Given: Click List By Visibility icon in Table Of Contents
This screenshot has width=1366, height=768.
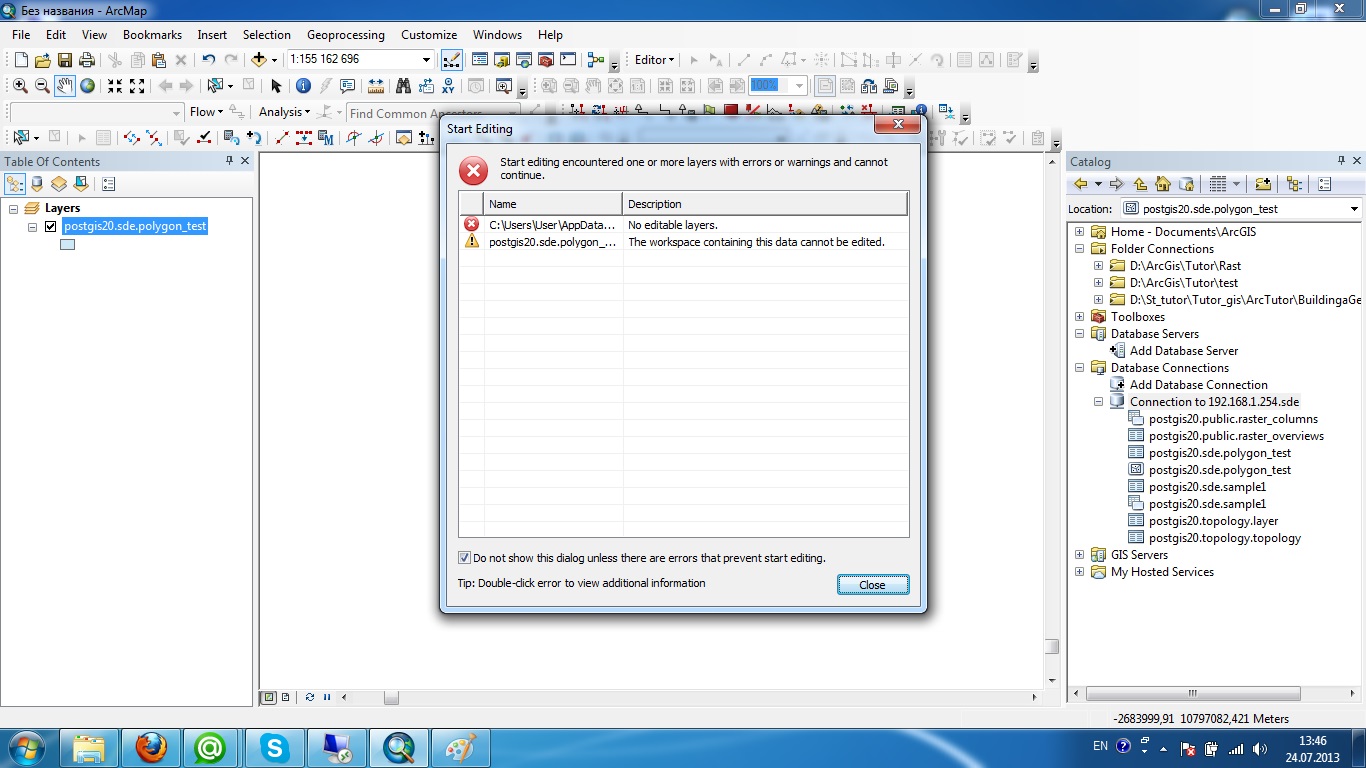Looking at the screenshot, I should [59, 184].
